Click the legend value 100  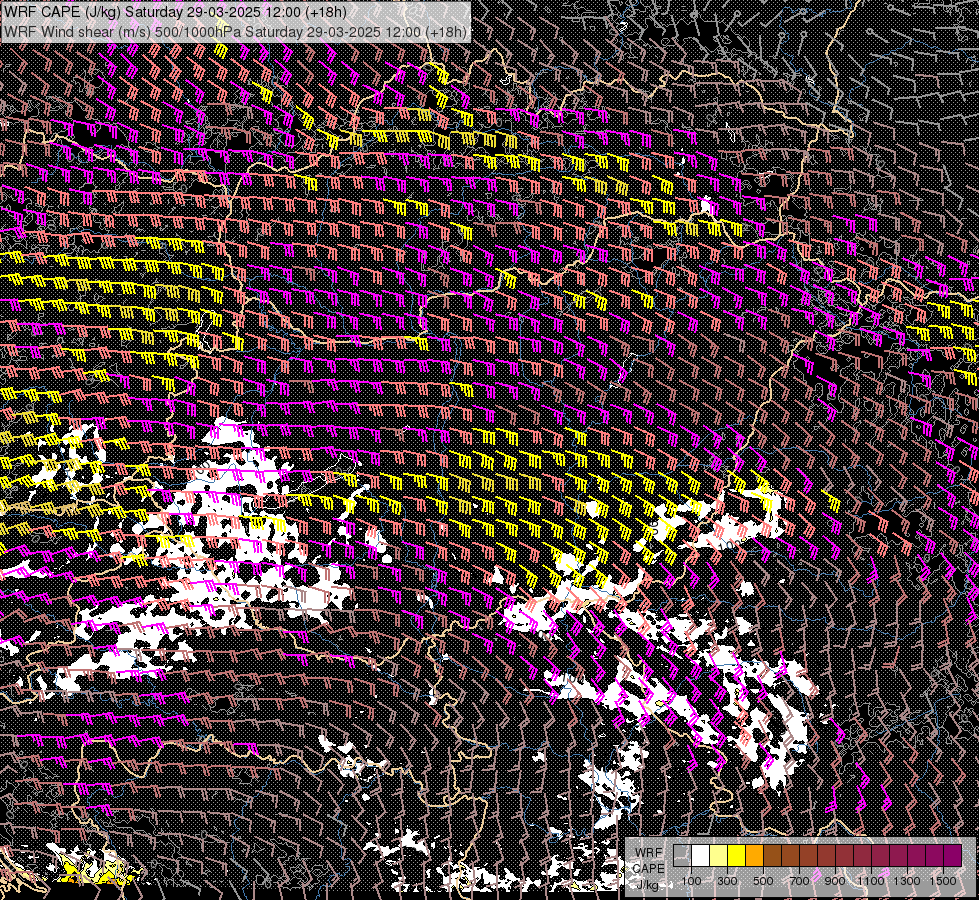(x=691, y=881)
